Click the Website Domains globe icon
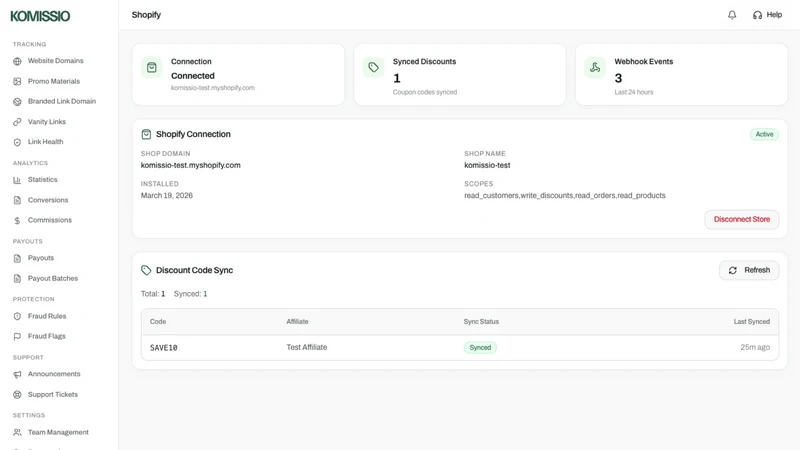The height and width of the screenshot is (450, 800). 17,61
